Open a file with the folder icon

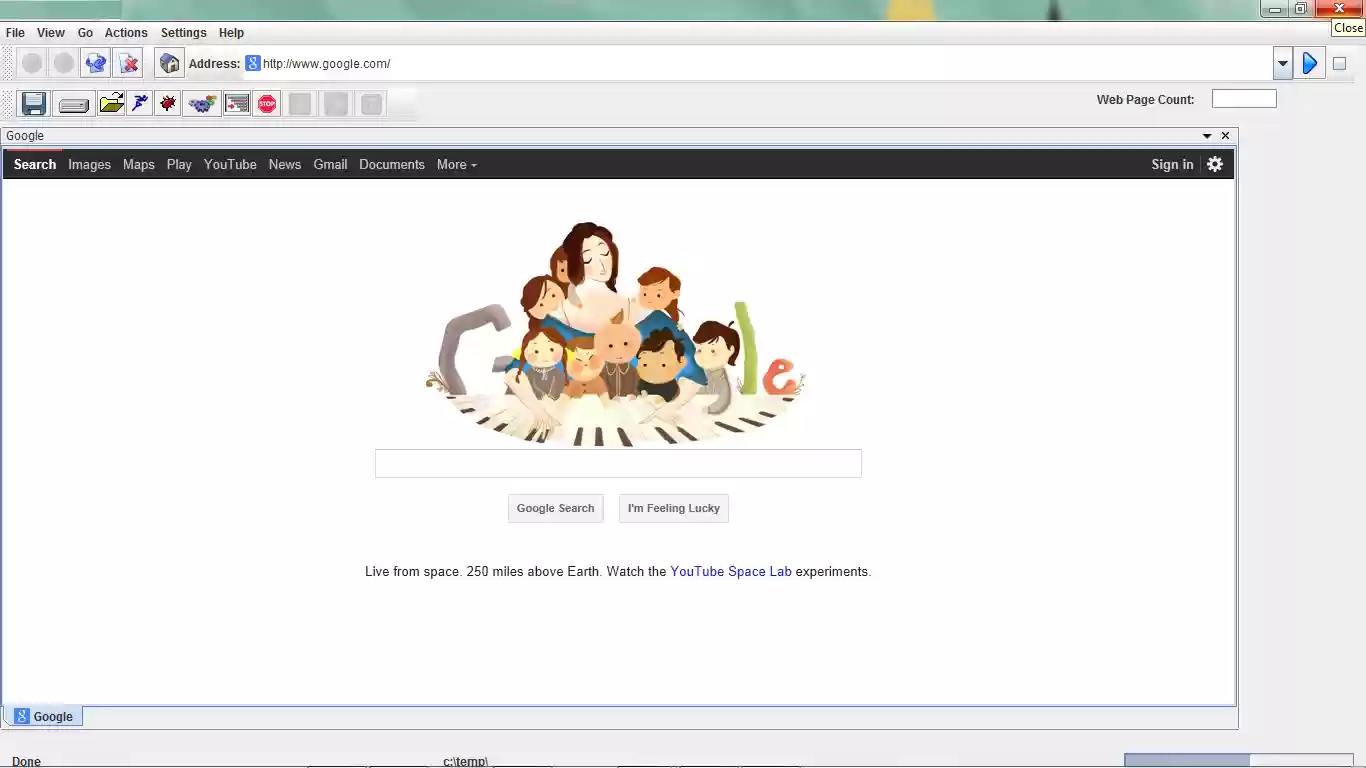point(111,103)
